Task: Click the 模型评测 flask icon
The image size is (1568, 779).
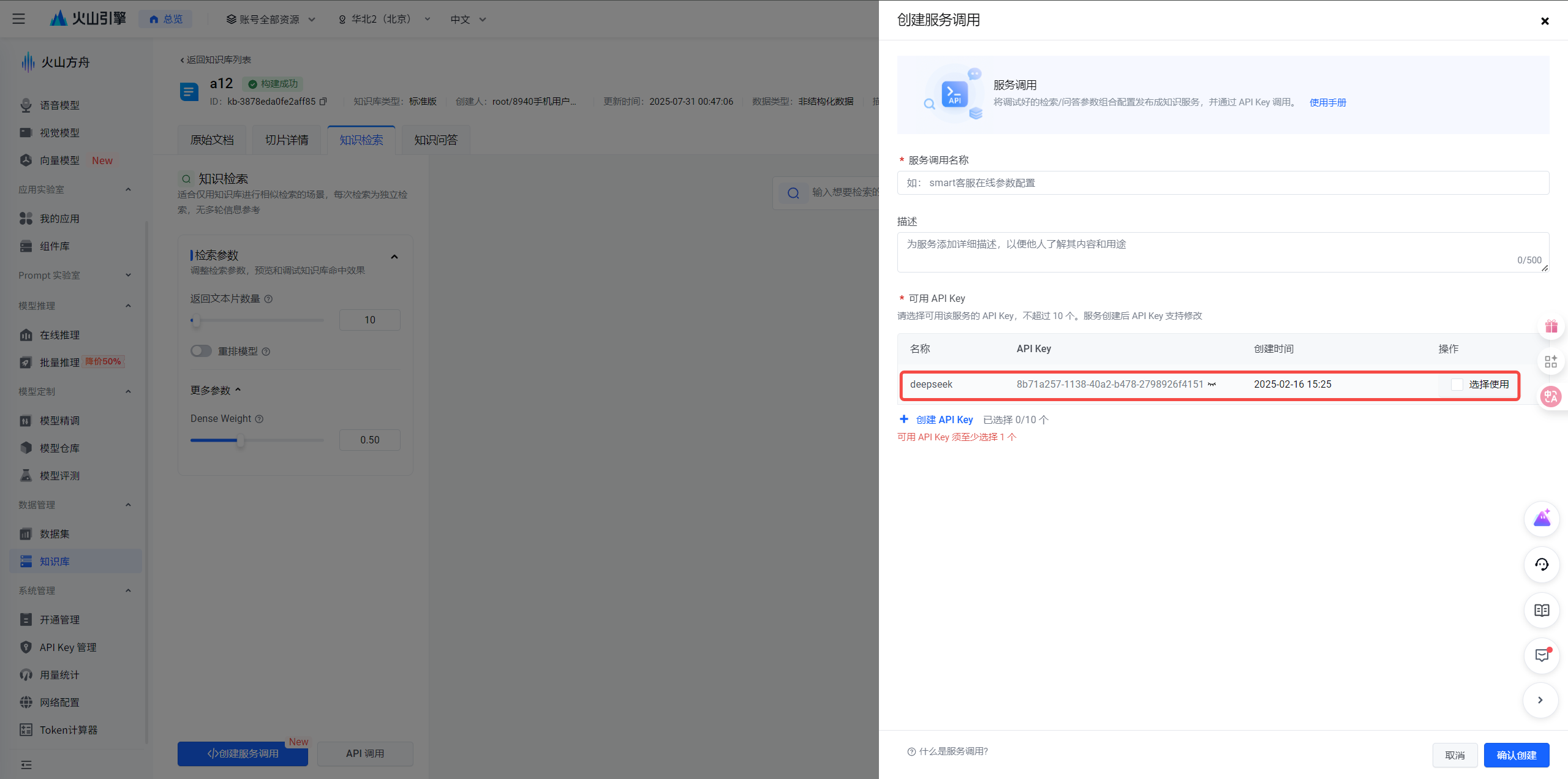Action: click(26, 476)
